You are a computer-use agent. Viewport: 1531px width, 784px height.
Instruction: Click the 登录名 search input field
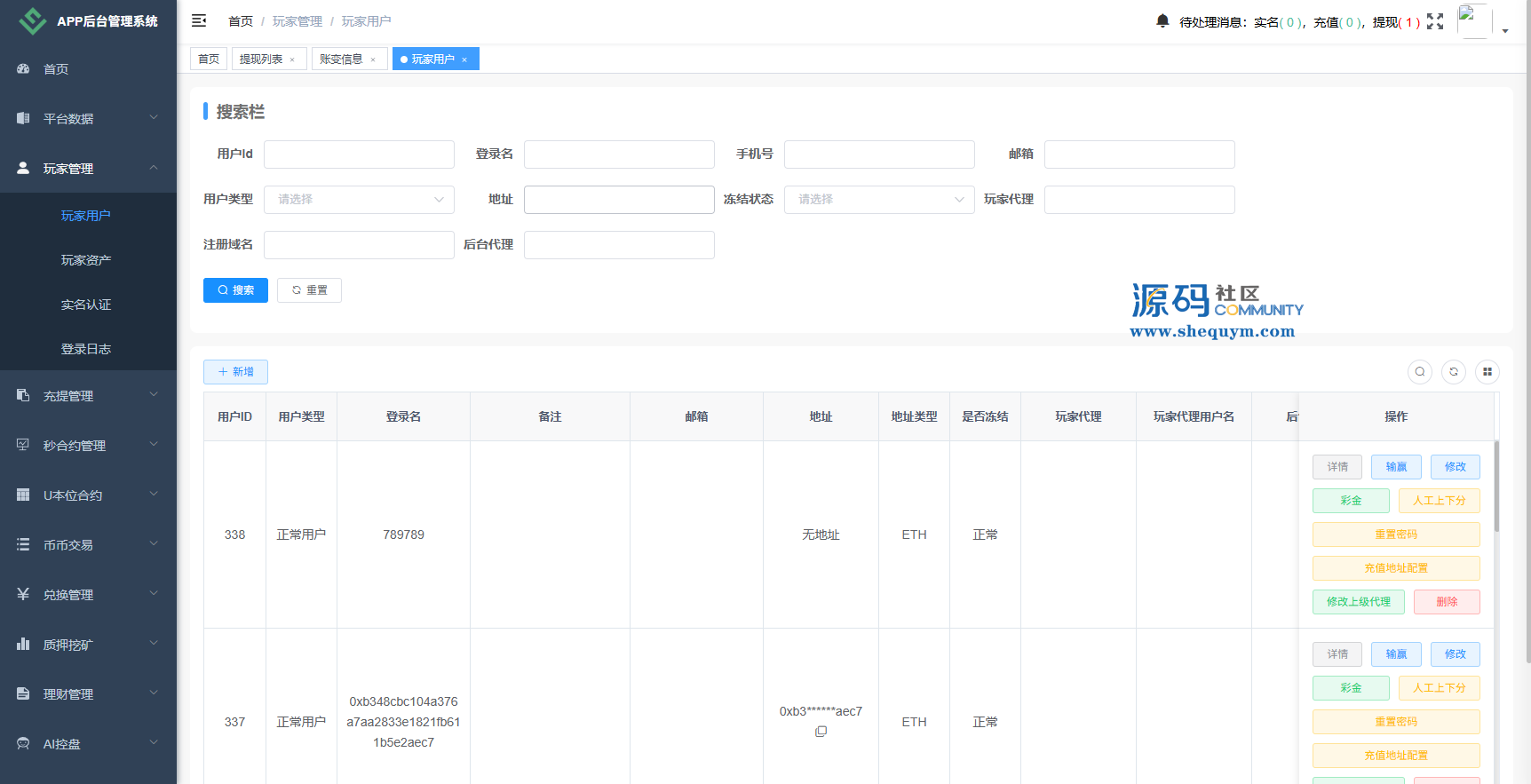[x=619, y=154]
